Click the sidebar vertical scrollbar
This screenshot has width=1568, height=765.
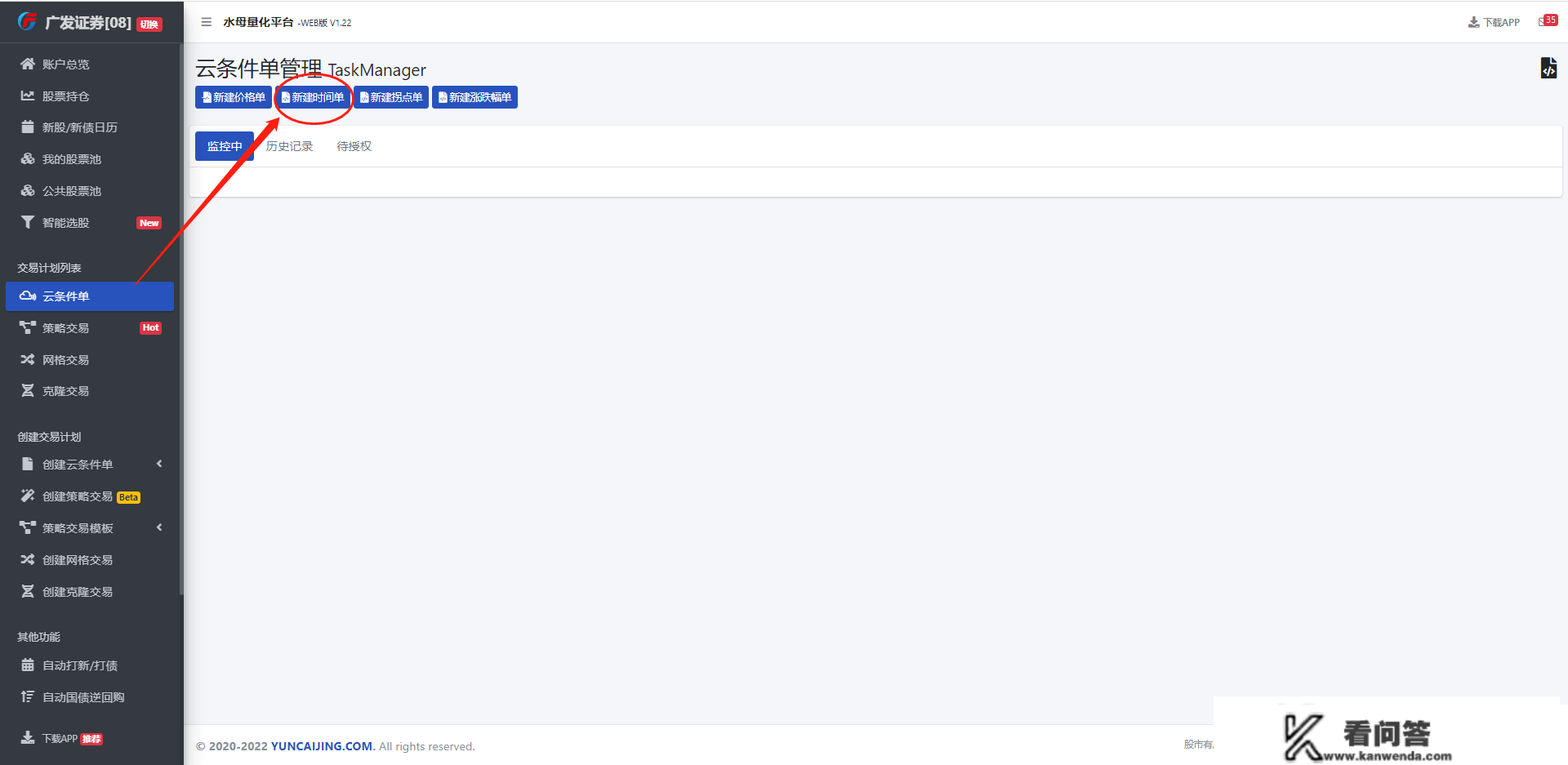pos(181,318)
